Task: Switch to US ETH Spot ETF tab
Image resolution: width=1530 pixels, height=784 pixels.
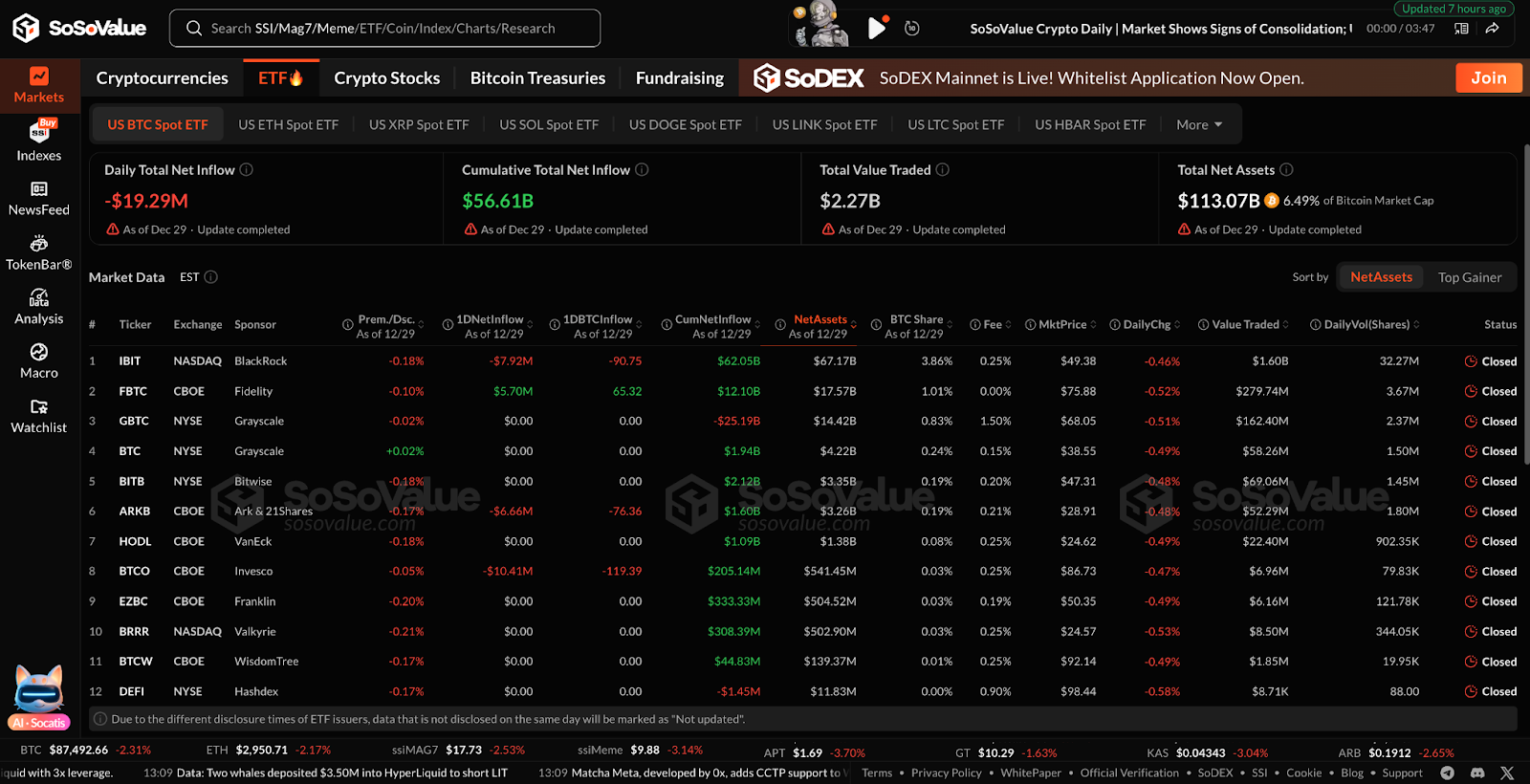Action: tap(288, 124)
